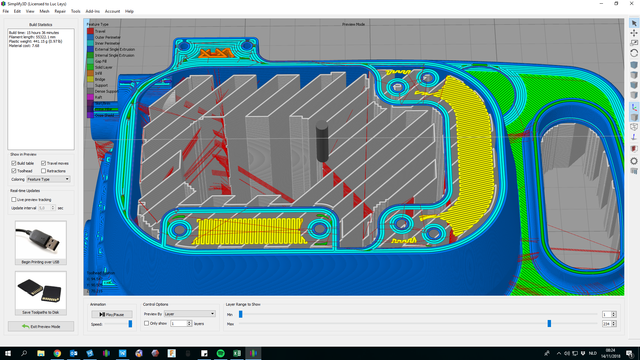Screen dimensions: 640x360
Task: Click the Play/Pause animation button
Action: (x=111, y=314)
